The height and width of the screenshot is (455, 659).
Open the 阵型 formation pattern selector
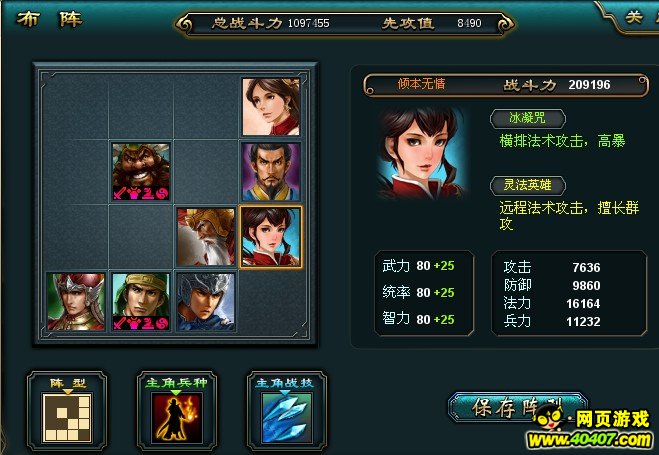pos(67,410)
